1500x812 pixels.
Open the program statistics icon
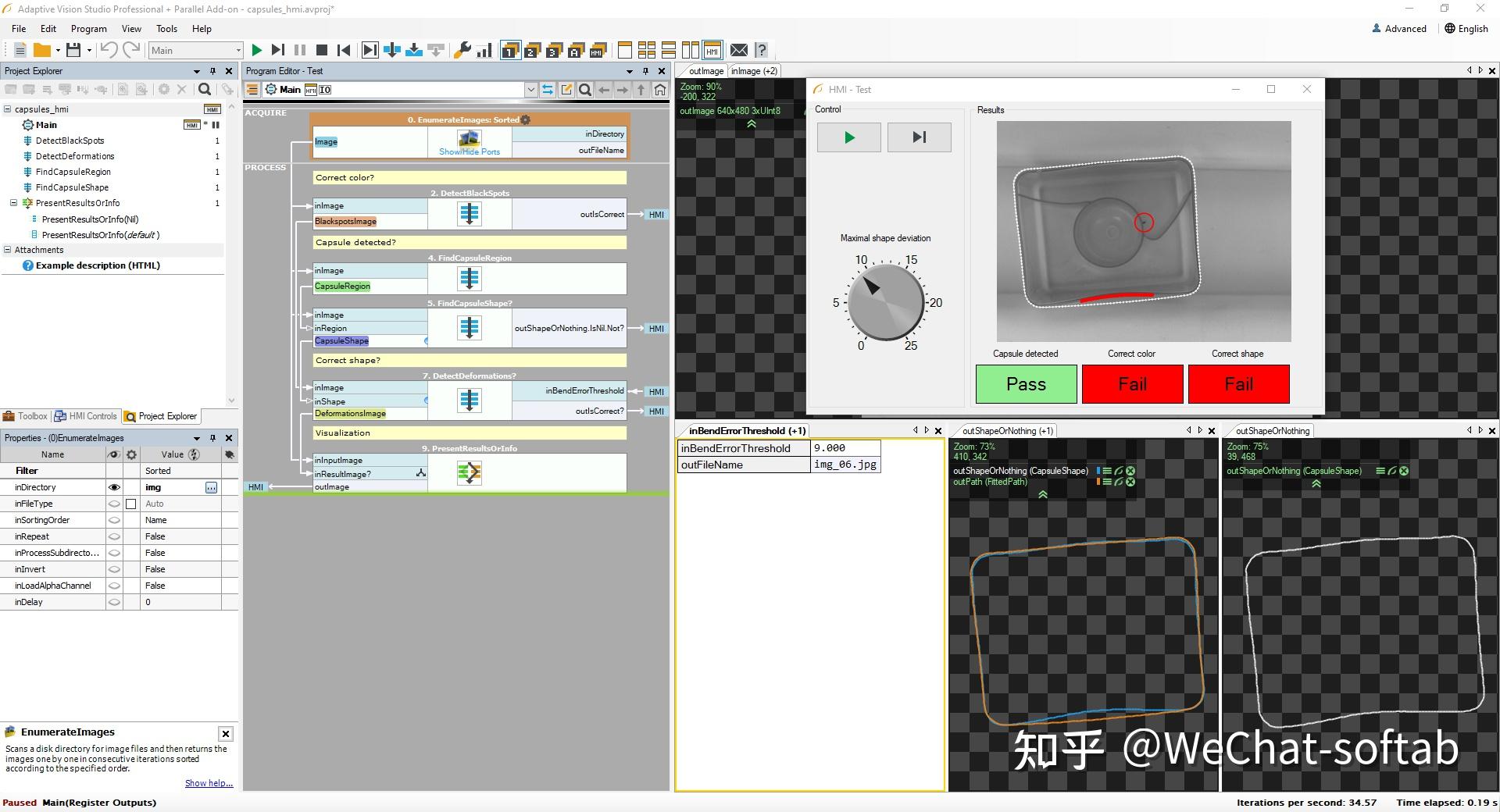(x=484, y=51)
